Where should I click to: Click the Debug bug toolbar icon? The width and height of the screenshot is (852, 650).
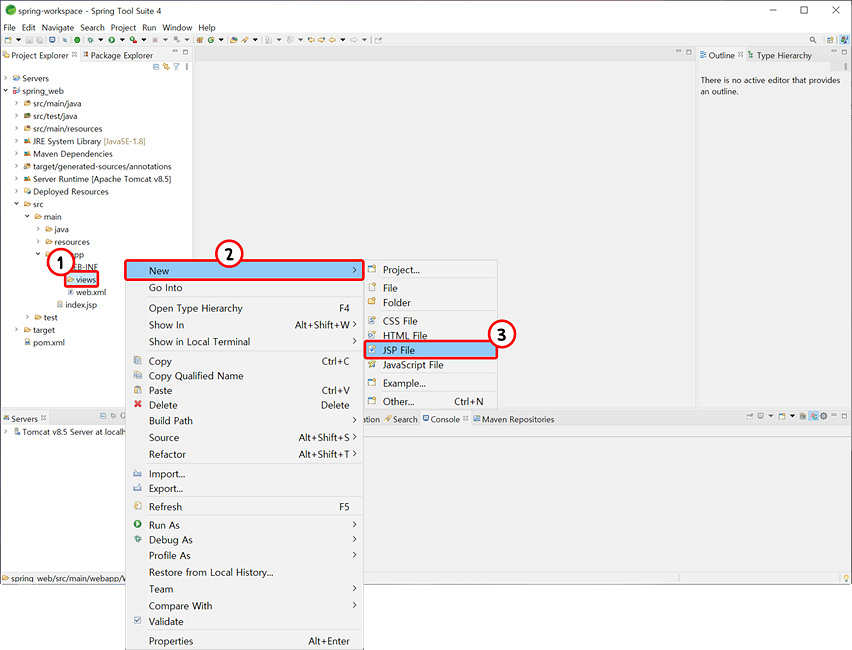90,40
